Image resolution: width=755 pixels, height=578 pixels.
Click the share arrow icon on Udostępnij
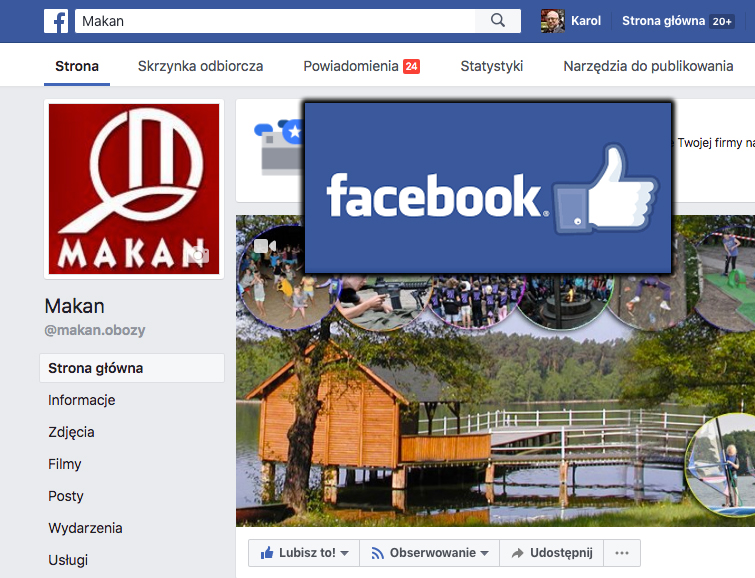click(518, 553)
